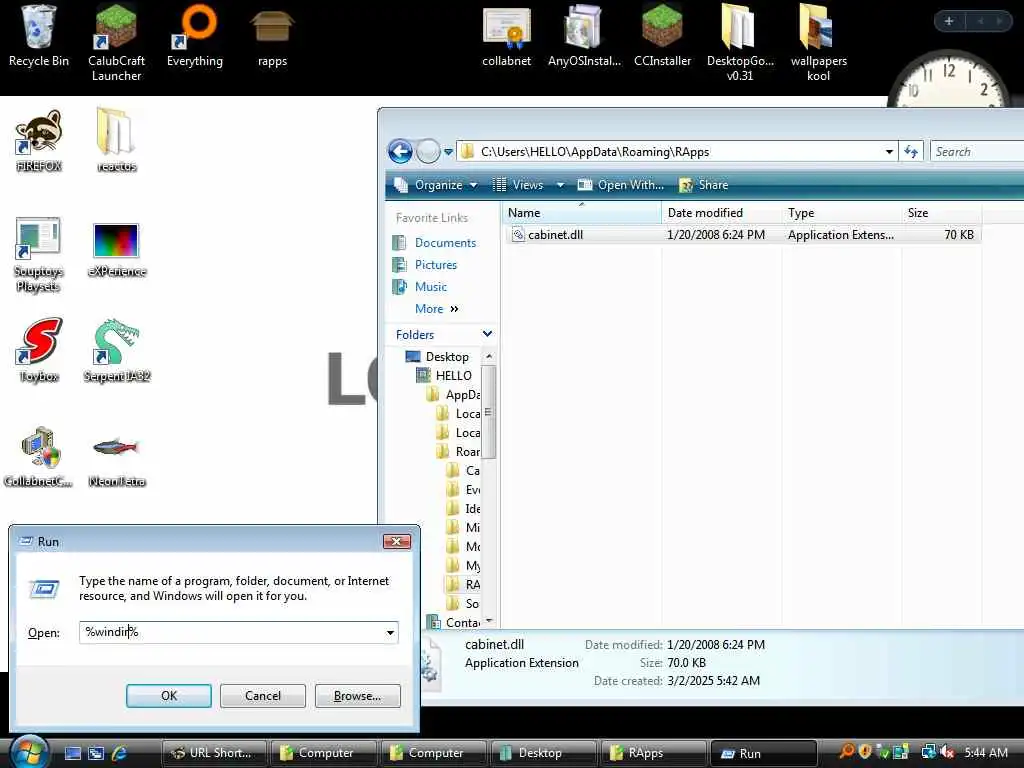The height and width of the screenshot is (768, 1024).
Task: Select the eXPerience desktop icon
Action: [x=116, y=250]
